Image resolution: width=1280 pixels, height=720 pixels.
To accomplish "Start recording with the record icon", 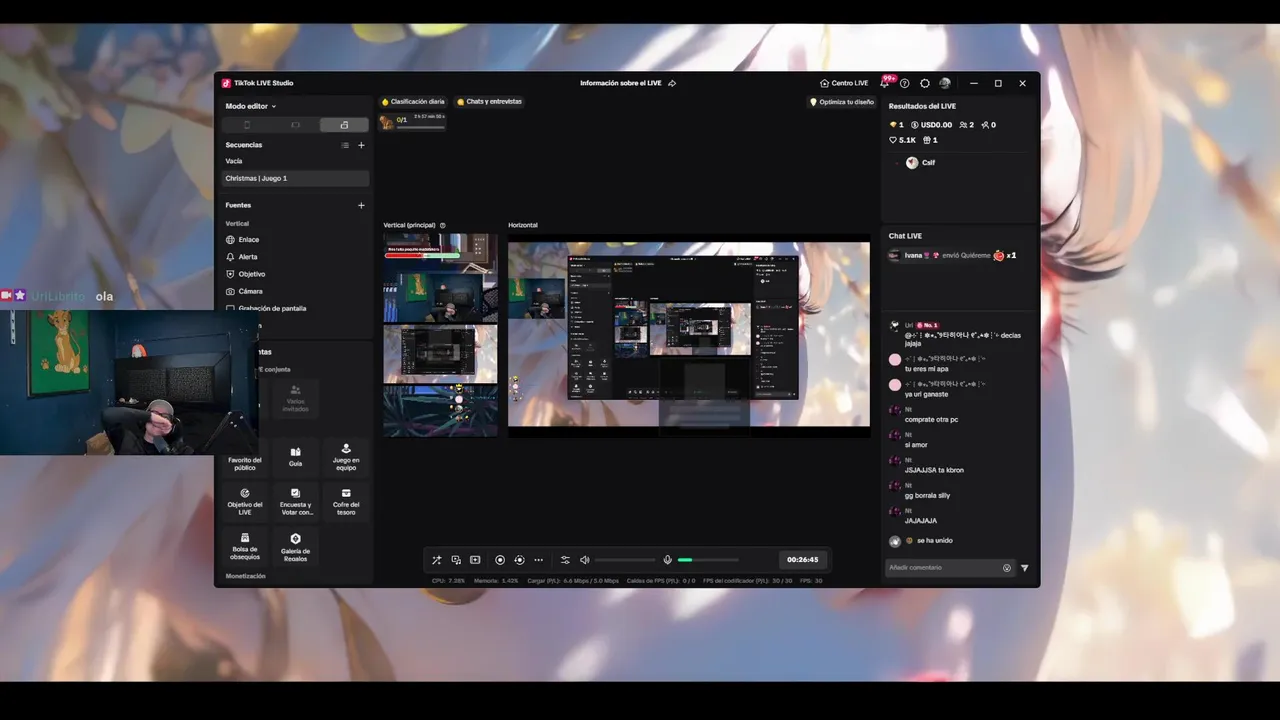I will [500, 560].
